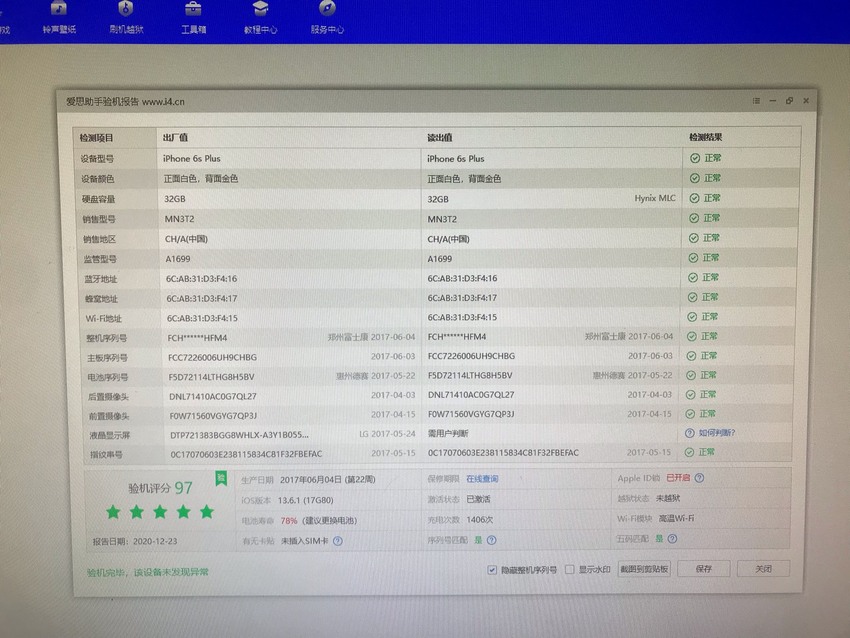Click the 截图到剪贴板 button
The height and width of the screenshot is (638, 850).
coord(644,569)
